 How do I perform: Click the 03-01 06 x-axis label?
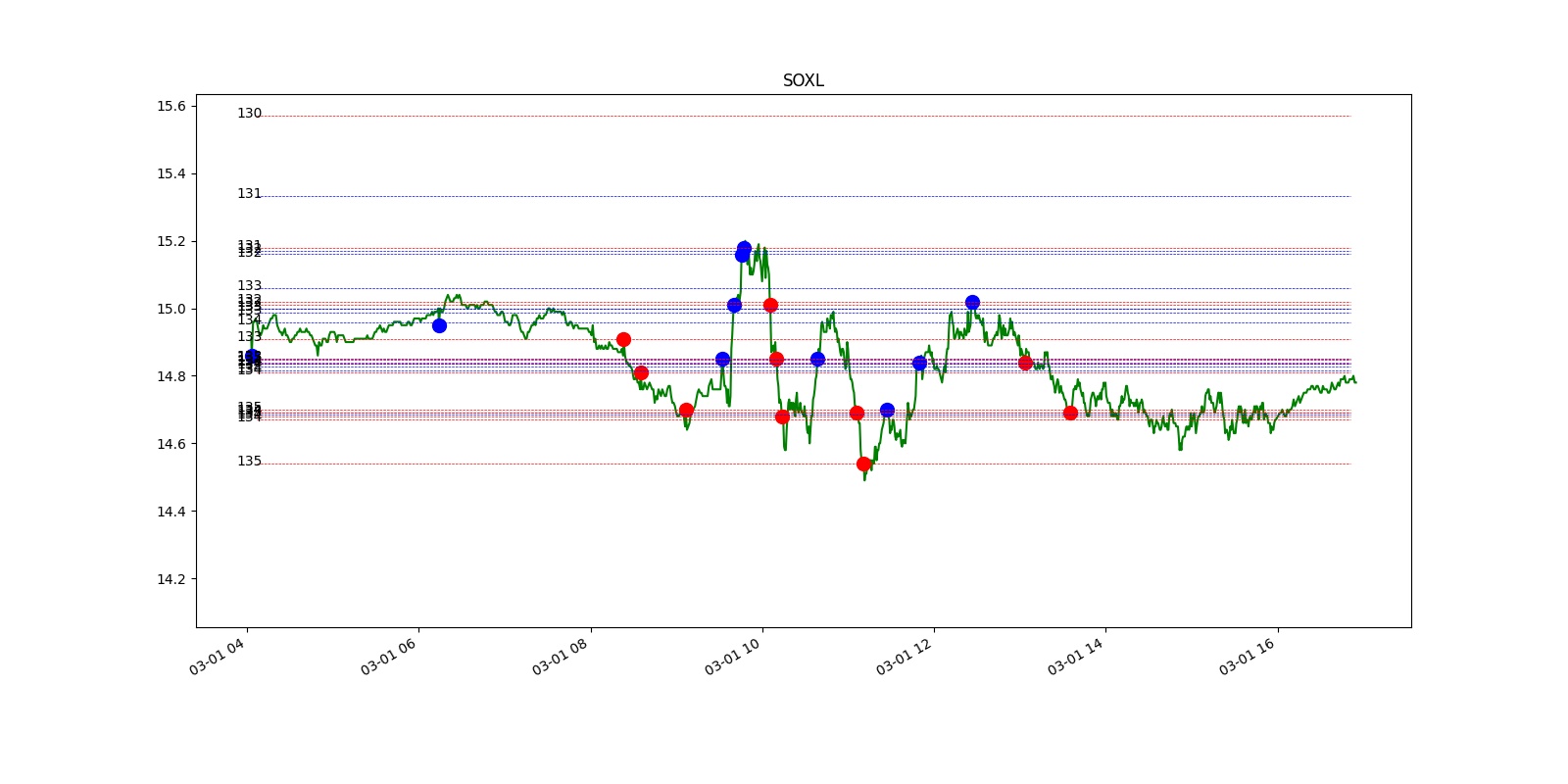coord(388,657)
